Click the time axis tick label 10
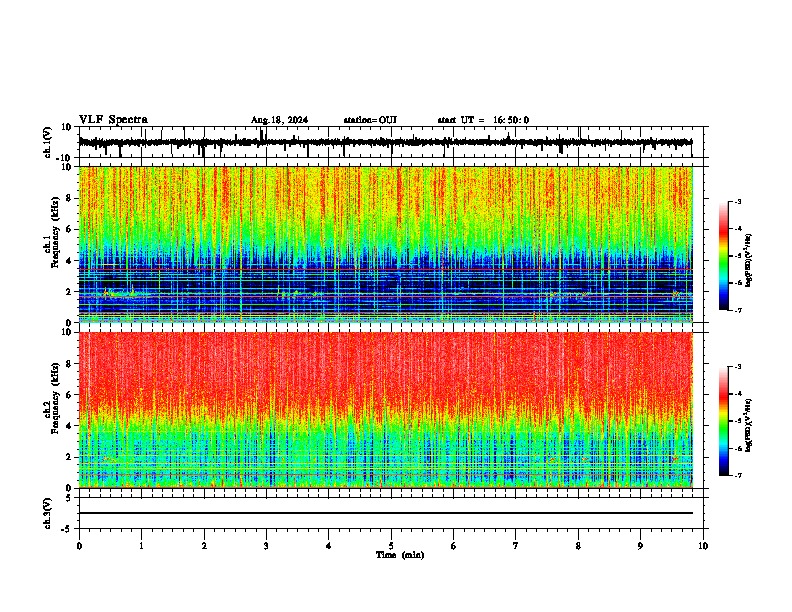The image size is (792, 612). (x=703, y=546)
